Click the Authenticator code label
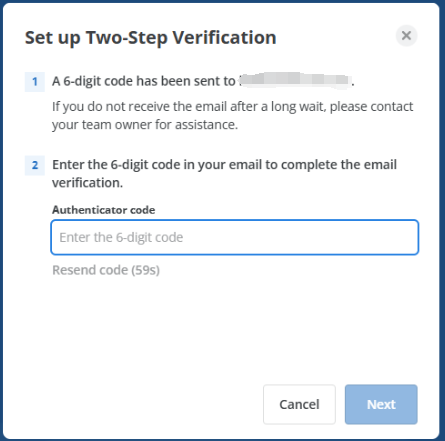 click(x=104, y=210)
